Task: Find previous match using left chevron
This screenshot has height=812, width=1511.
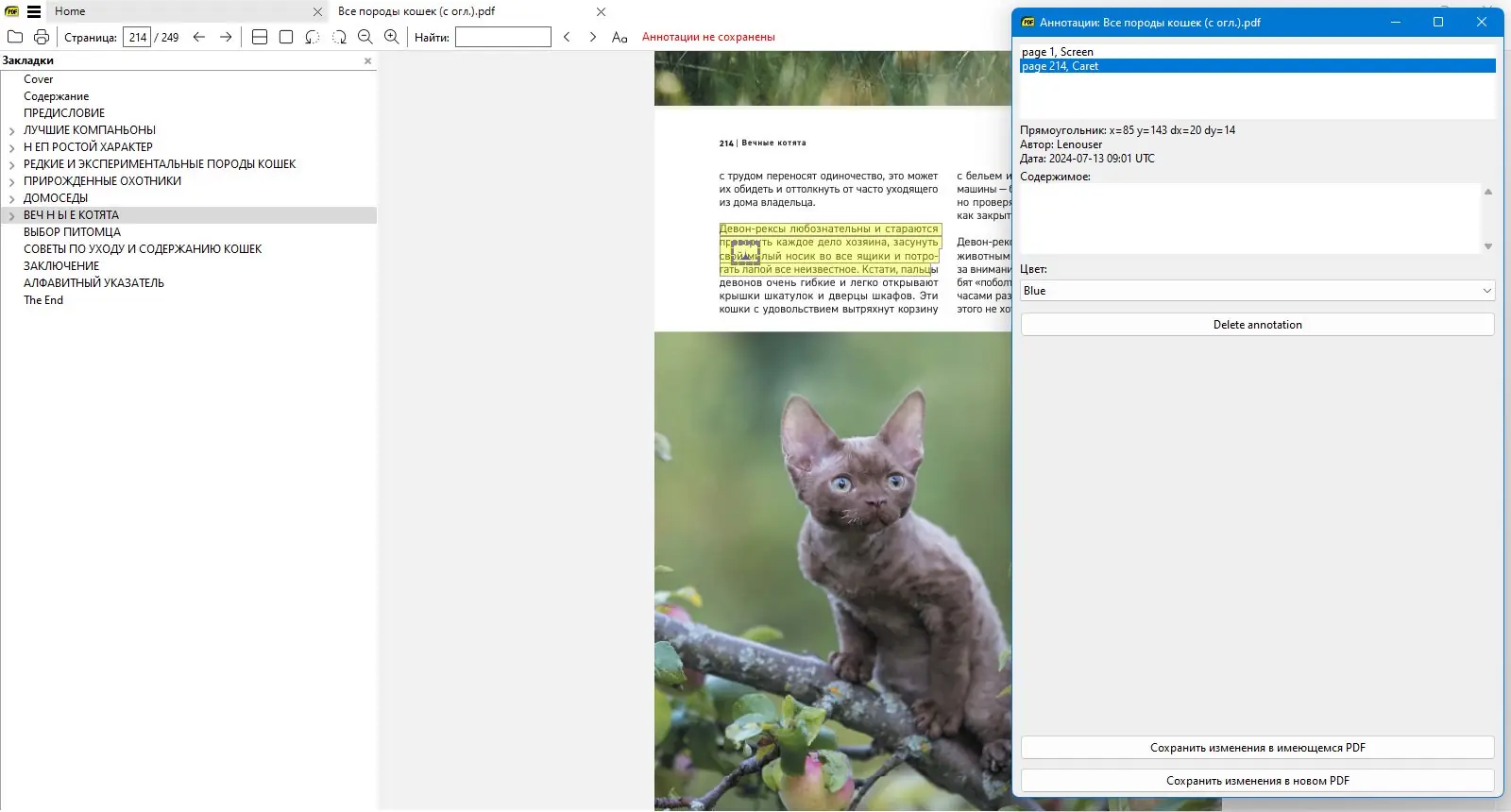Action: point(567,37)
